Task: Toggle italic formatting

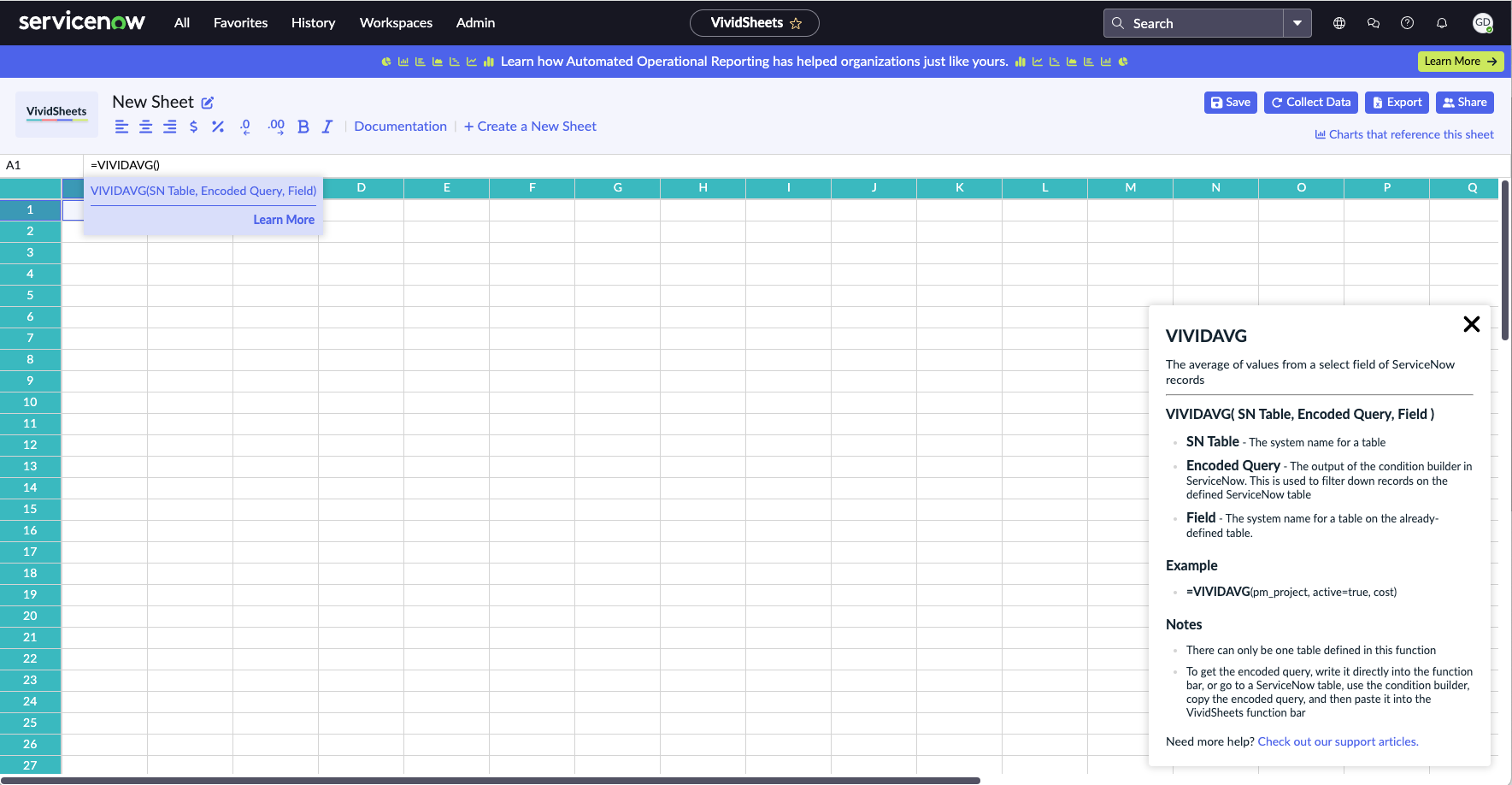Action: click(x=327, y=127)
